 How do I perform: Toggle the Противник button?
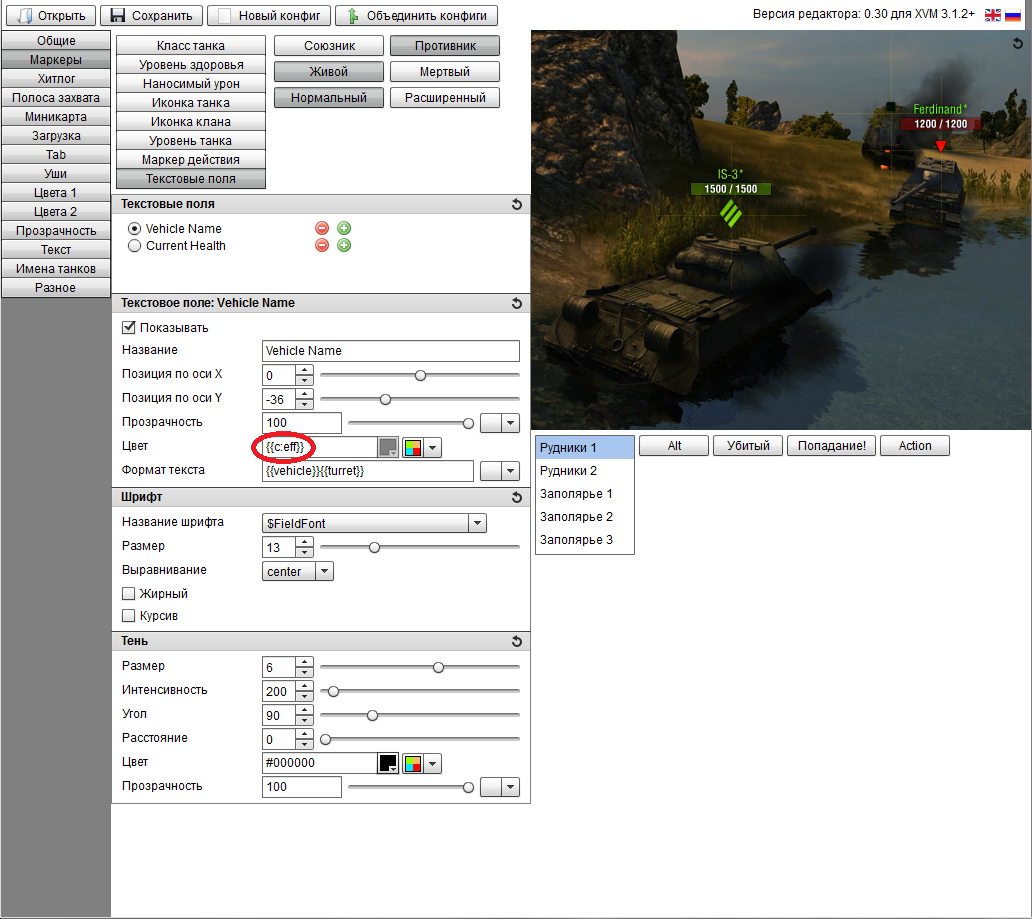445,46
